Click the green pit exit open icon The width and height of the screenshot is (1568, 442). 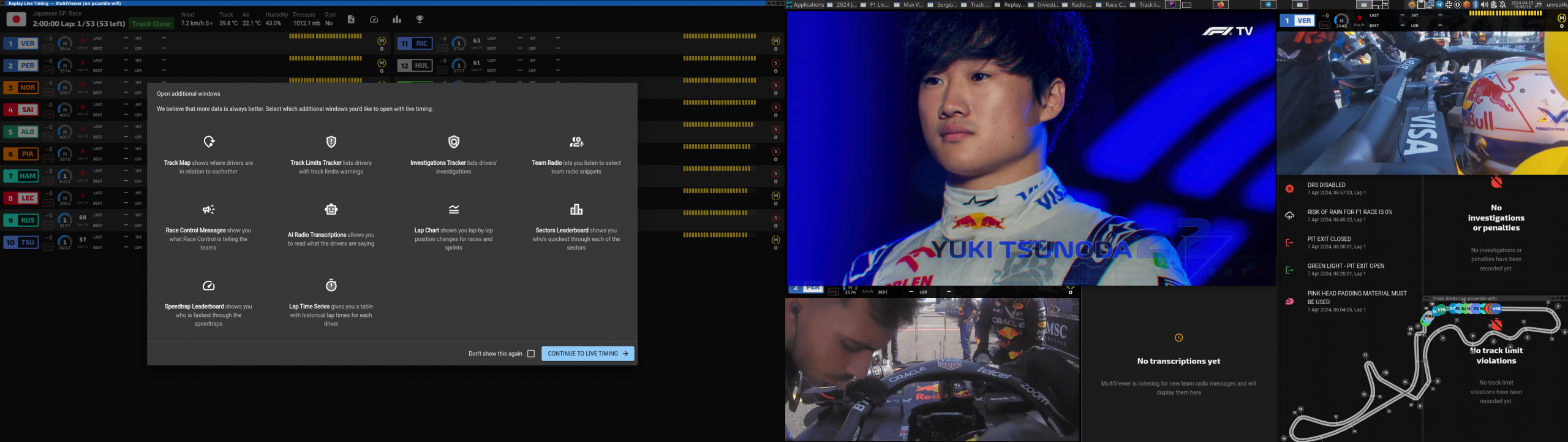[x=1289, y=270]
